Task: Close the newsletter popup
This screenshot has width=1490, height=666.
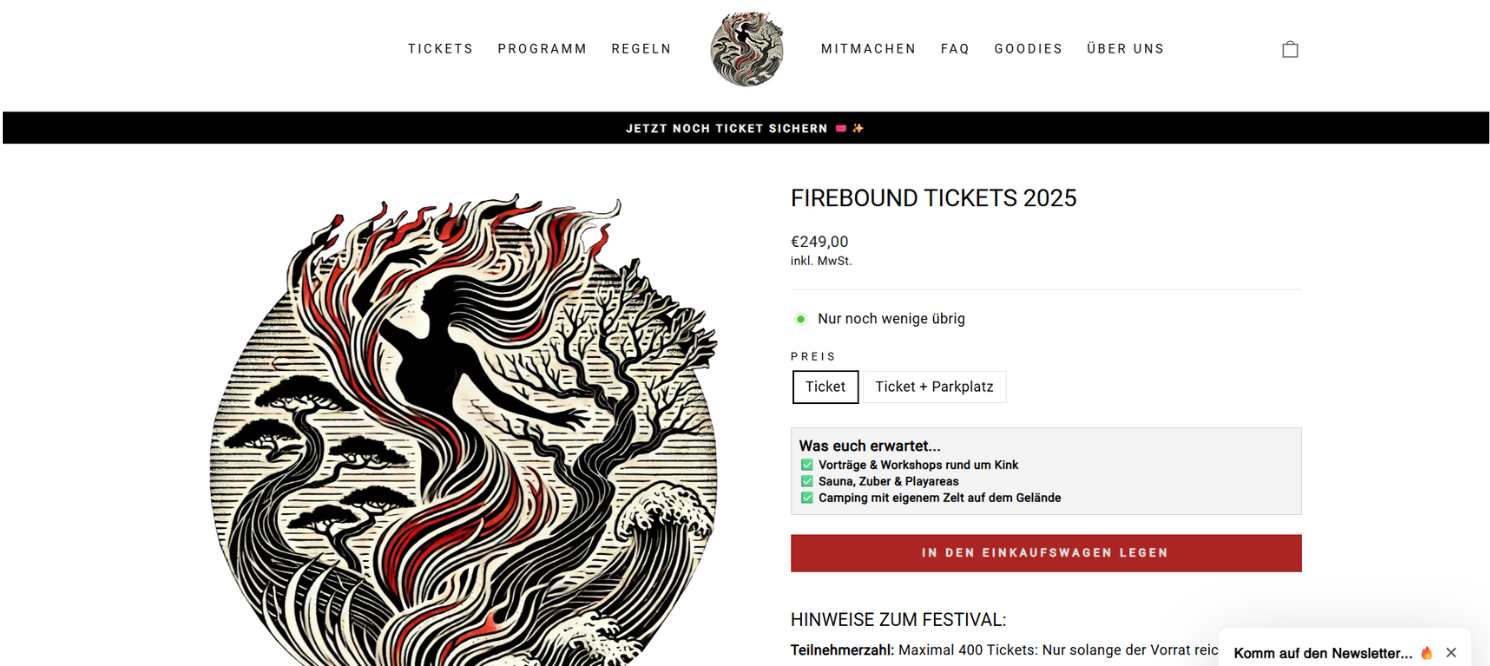Action: coord(1451,653)
